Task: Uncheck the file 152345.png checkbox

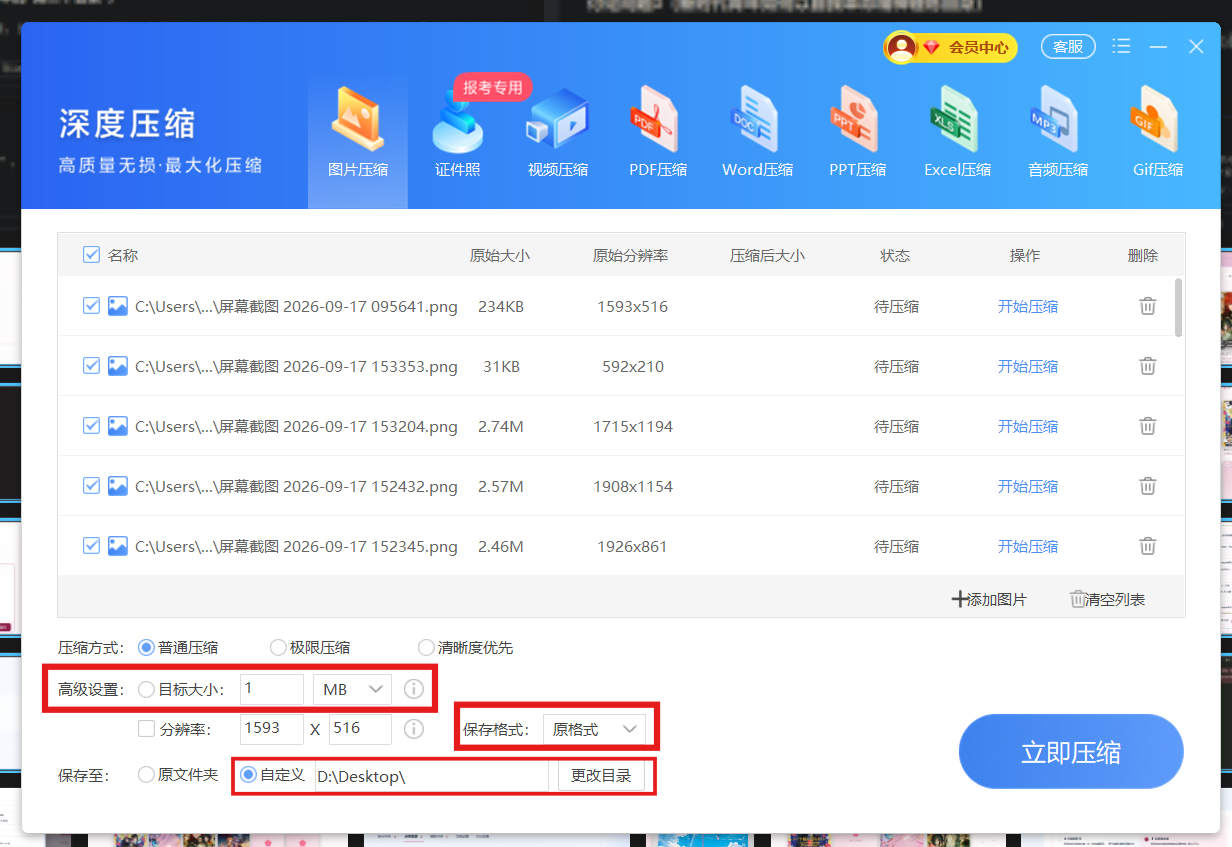Action: pos(91,546)
